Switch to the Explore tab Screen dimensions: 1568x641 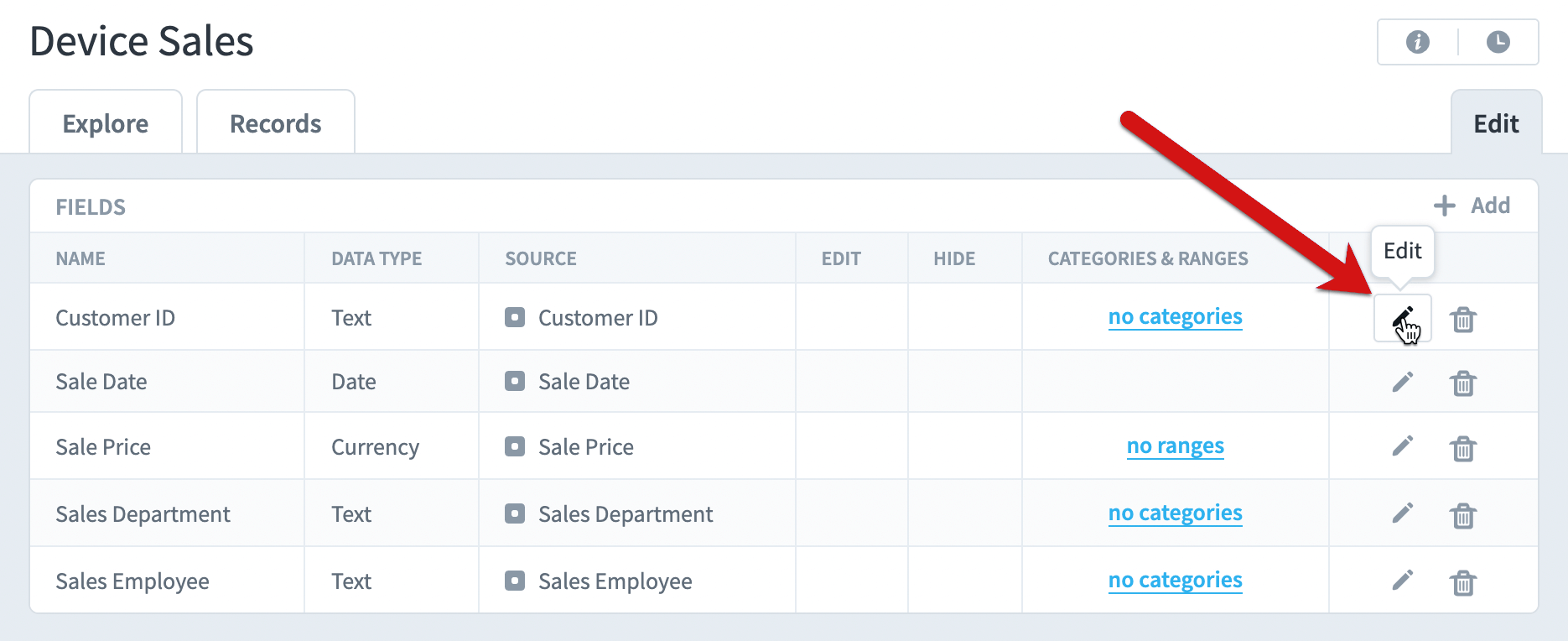pos(106,122)
